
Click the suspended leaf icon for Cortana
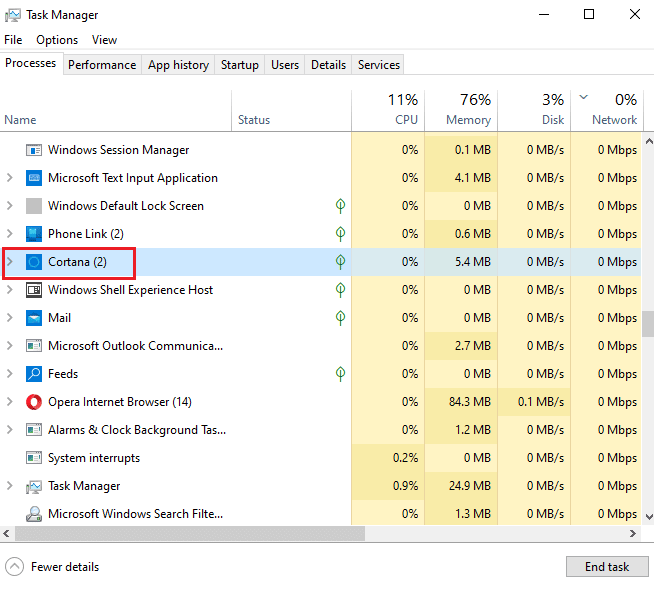point(340,262)
